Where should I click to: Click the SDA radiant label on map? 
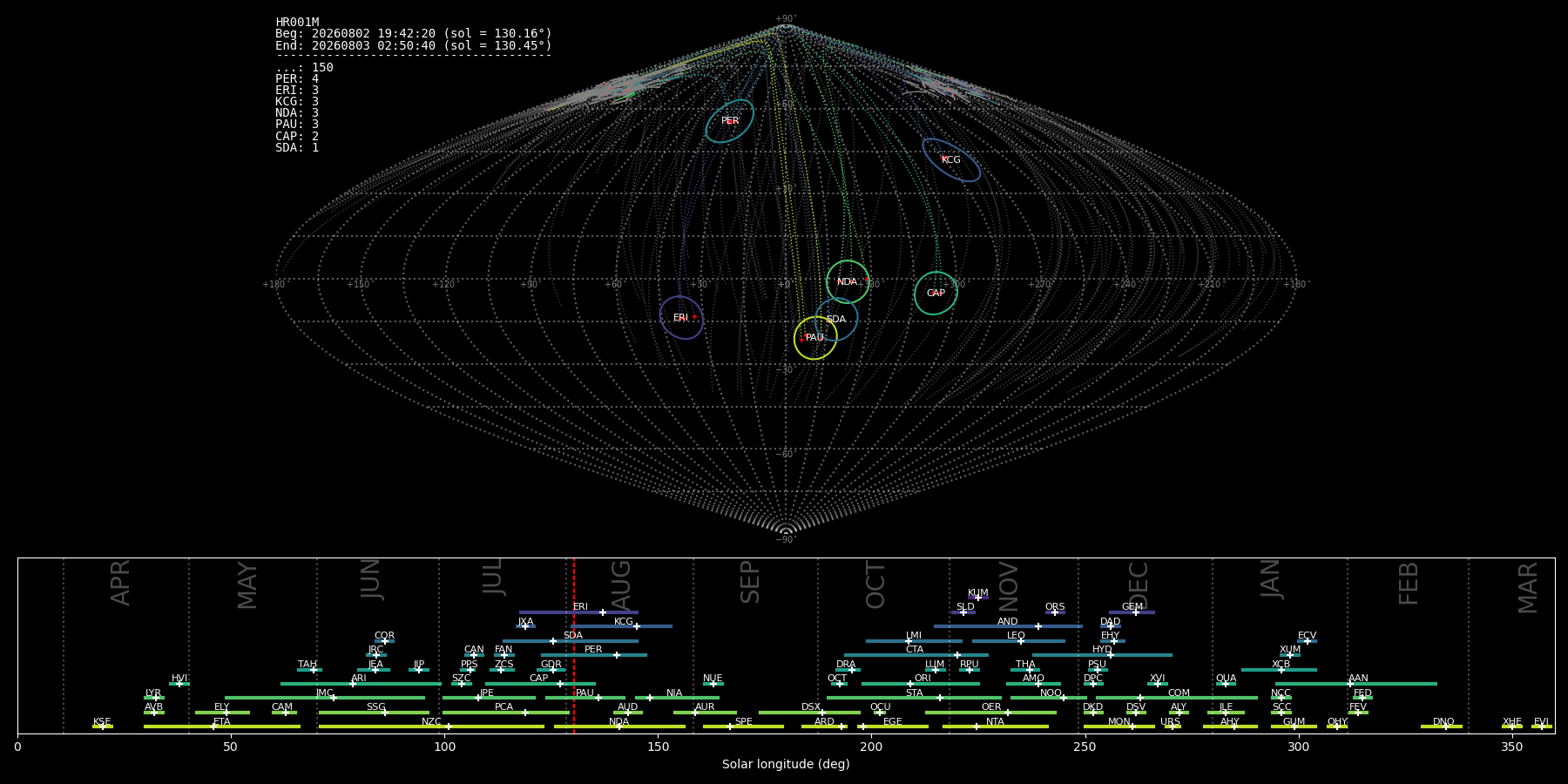pyautogui.click(x=836, y=319)
